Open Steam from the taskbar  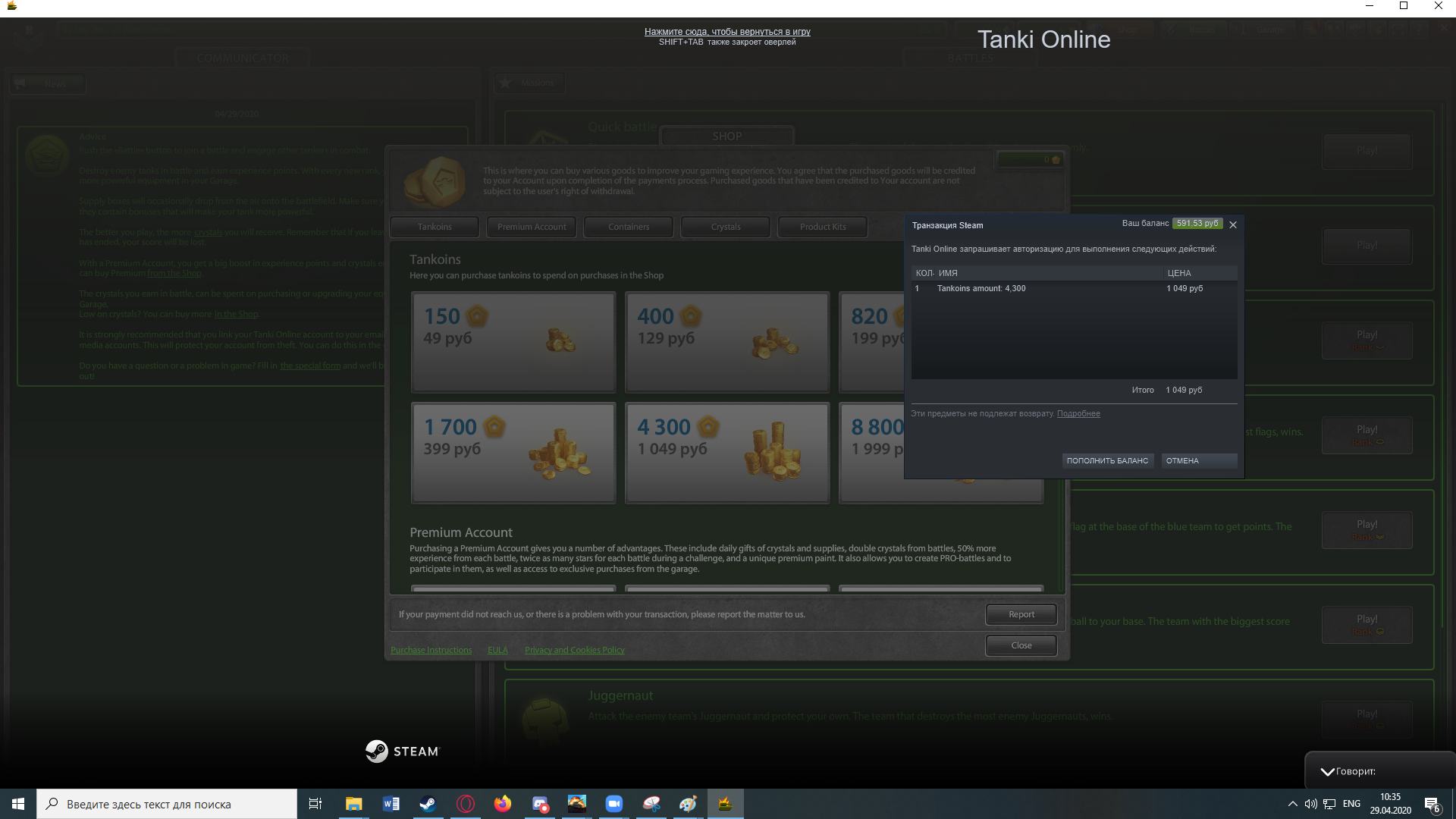tap(428, 804)
